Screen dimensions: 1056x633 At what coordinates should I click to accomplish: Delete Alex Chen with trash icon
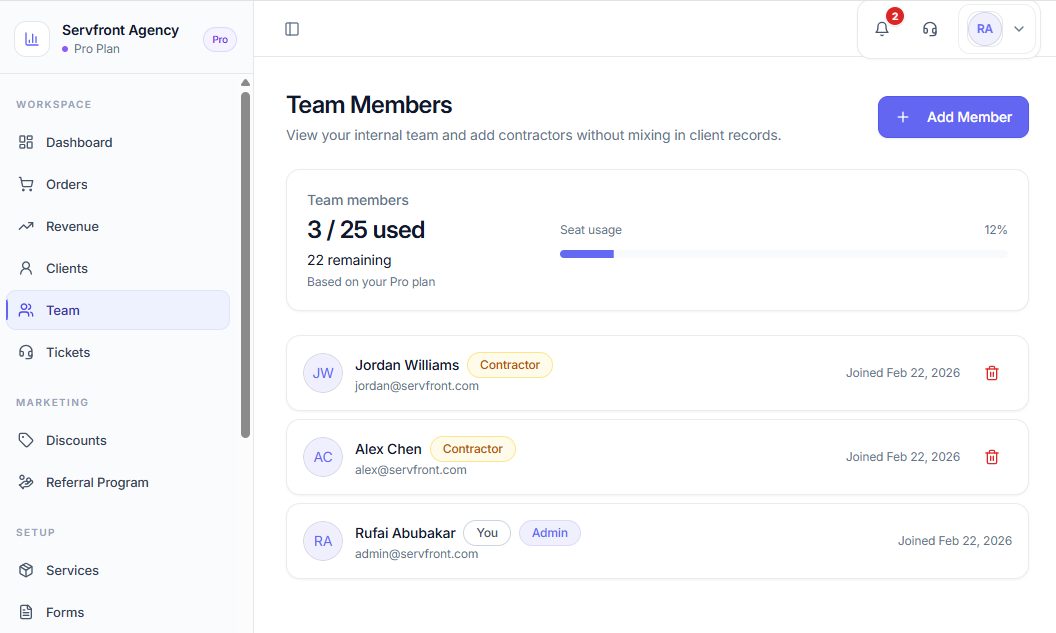pyautogui.click(x=991, y=457)
